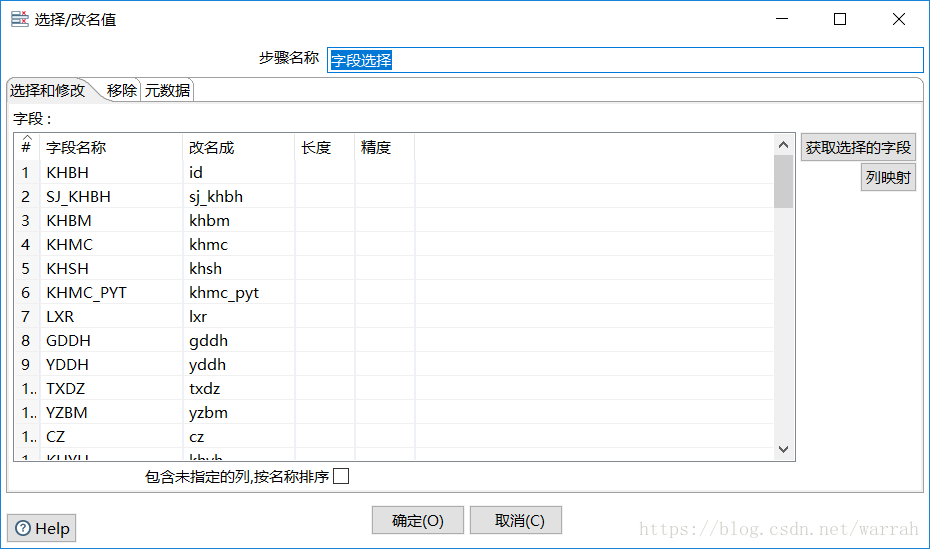Viewport: 930px width, 549px height.
Task: Switch to the 元数据 tab
Action: (167, 90)
